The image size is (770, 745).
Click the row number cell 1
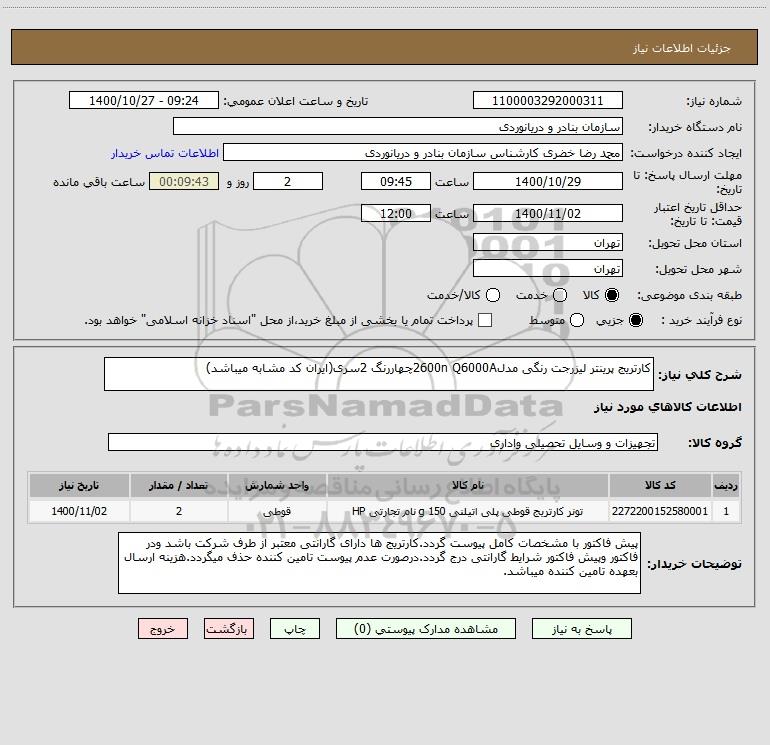[726, 511]
